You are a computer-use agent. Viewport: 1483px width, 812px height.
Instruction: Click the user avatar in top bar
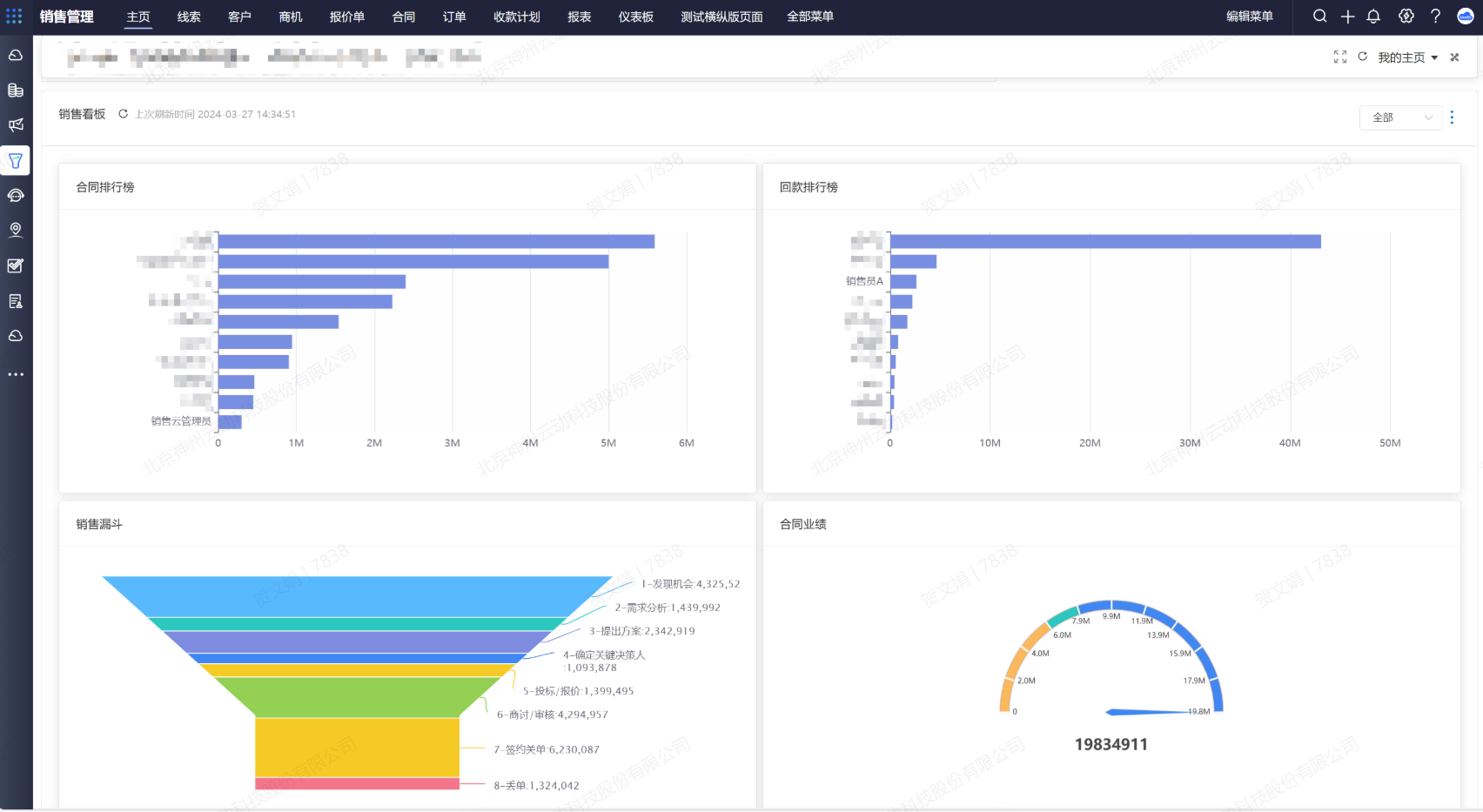1466,17
